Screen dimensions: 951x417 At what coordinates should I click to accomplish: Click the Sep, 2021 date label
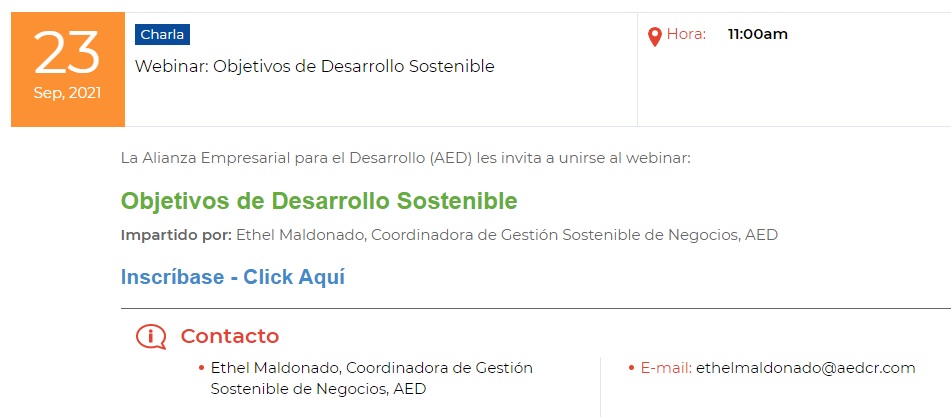pyautogui.click(x=67, y=94)
